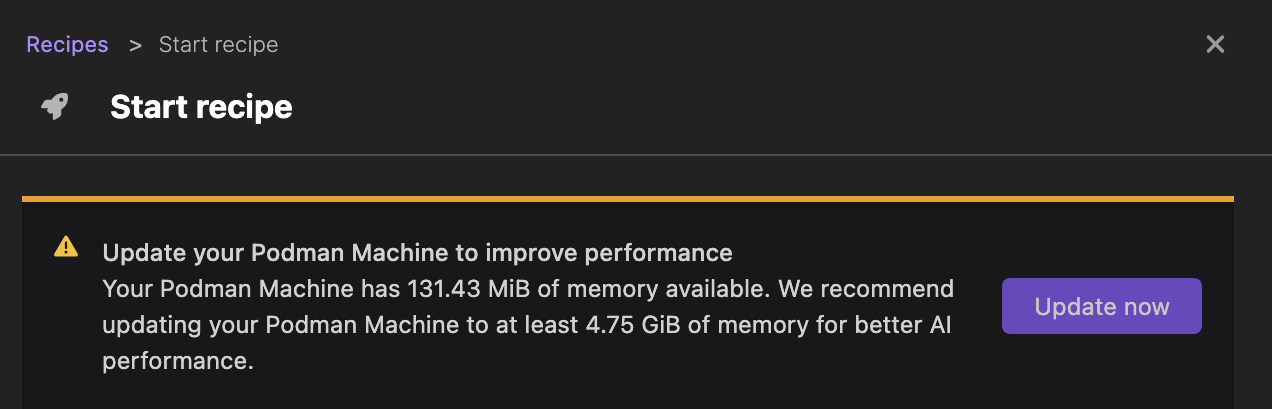1272x409 pixels.
Task: Go back to Recipes via breadcrumb
Action: point(67,45)
